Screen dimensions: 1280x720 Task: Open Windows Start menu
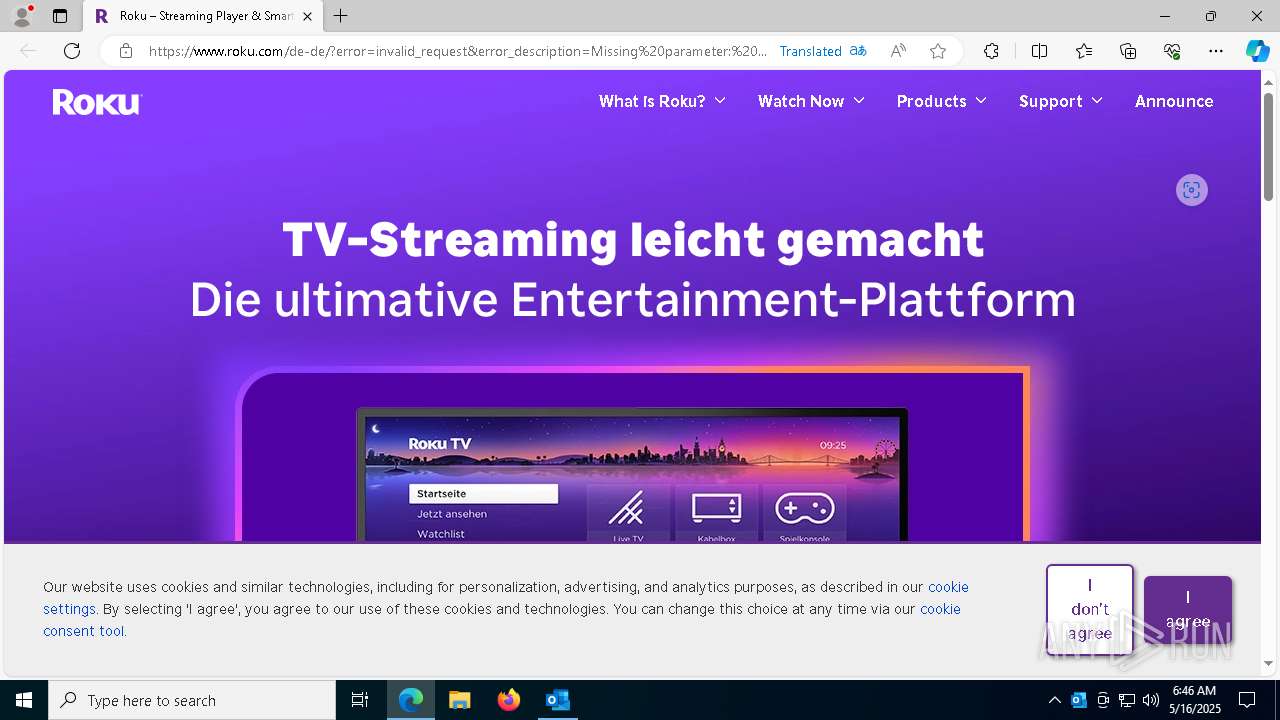tap(24, 700)
